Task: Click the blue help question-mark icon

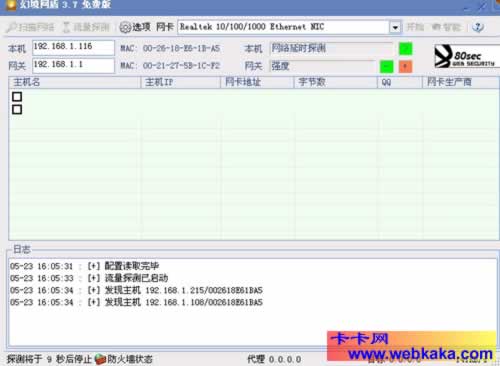Action: (478, 27)
